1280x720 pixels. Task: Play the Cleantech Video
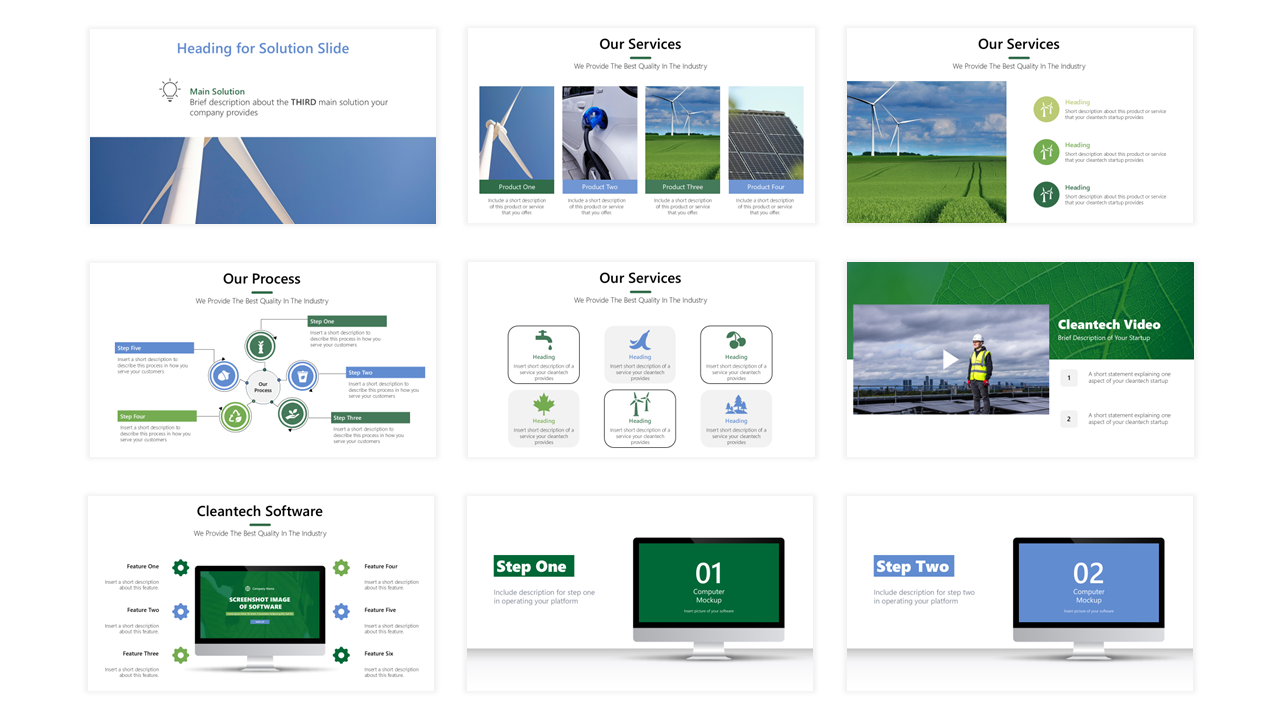coord(950,359)
